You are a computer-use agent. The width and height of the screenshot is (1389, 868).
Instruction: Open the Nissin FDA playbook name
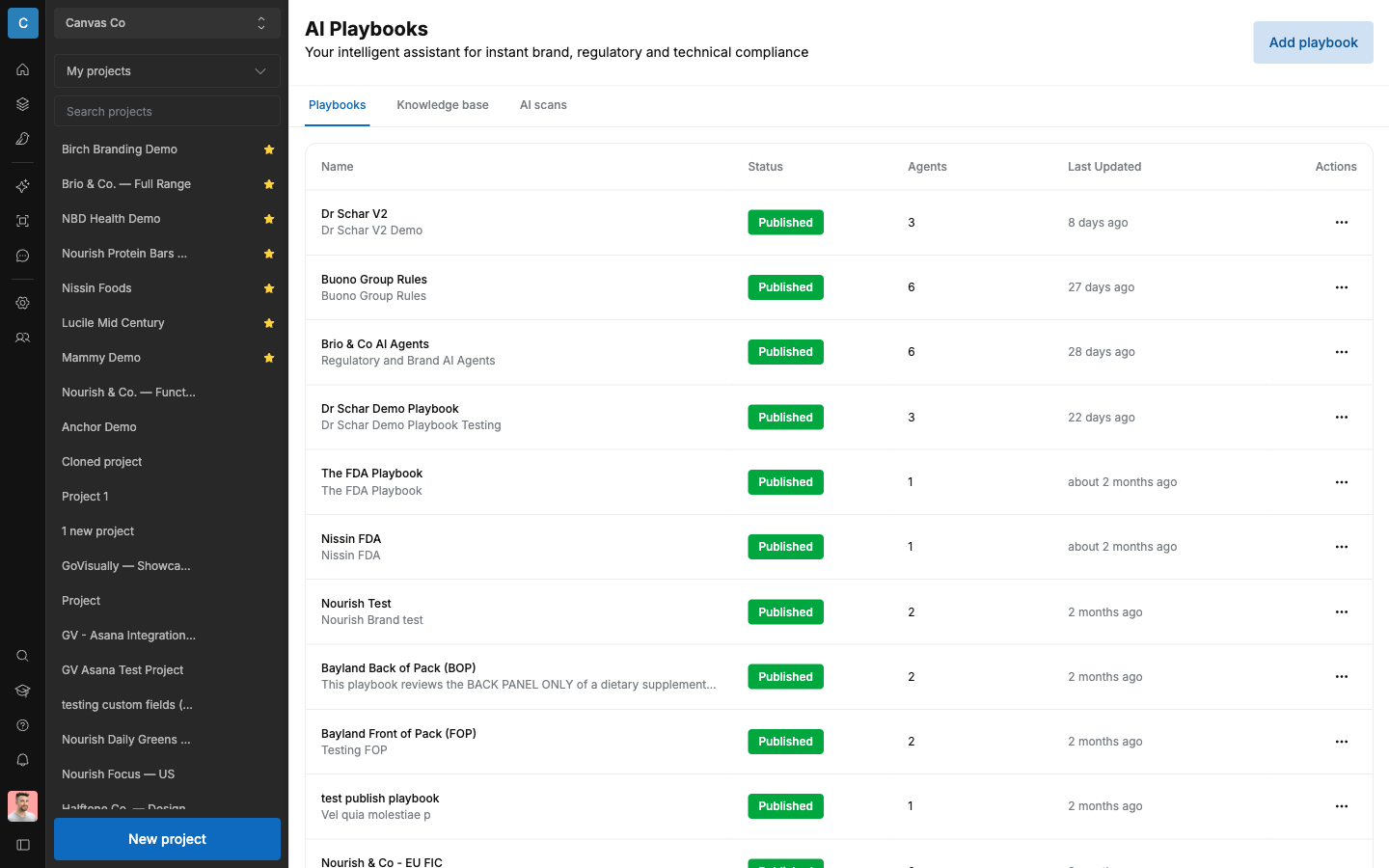click(x=351, y=539)
